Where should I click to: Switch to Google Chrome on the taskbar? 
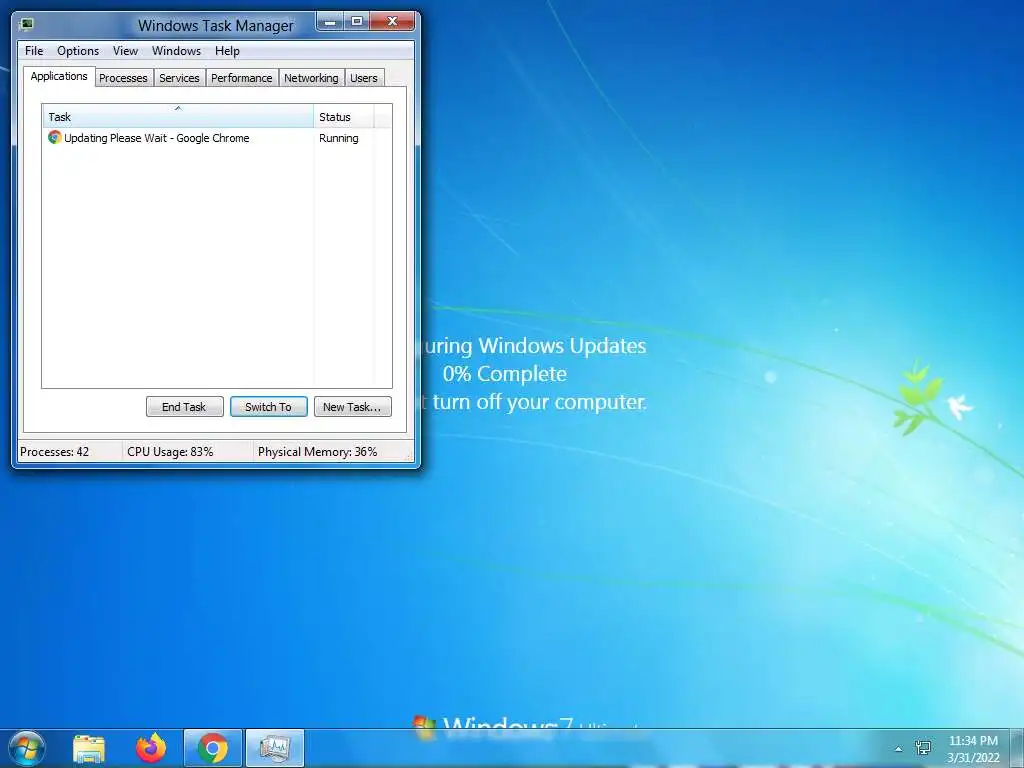click(x=213, y=748)
